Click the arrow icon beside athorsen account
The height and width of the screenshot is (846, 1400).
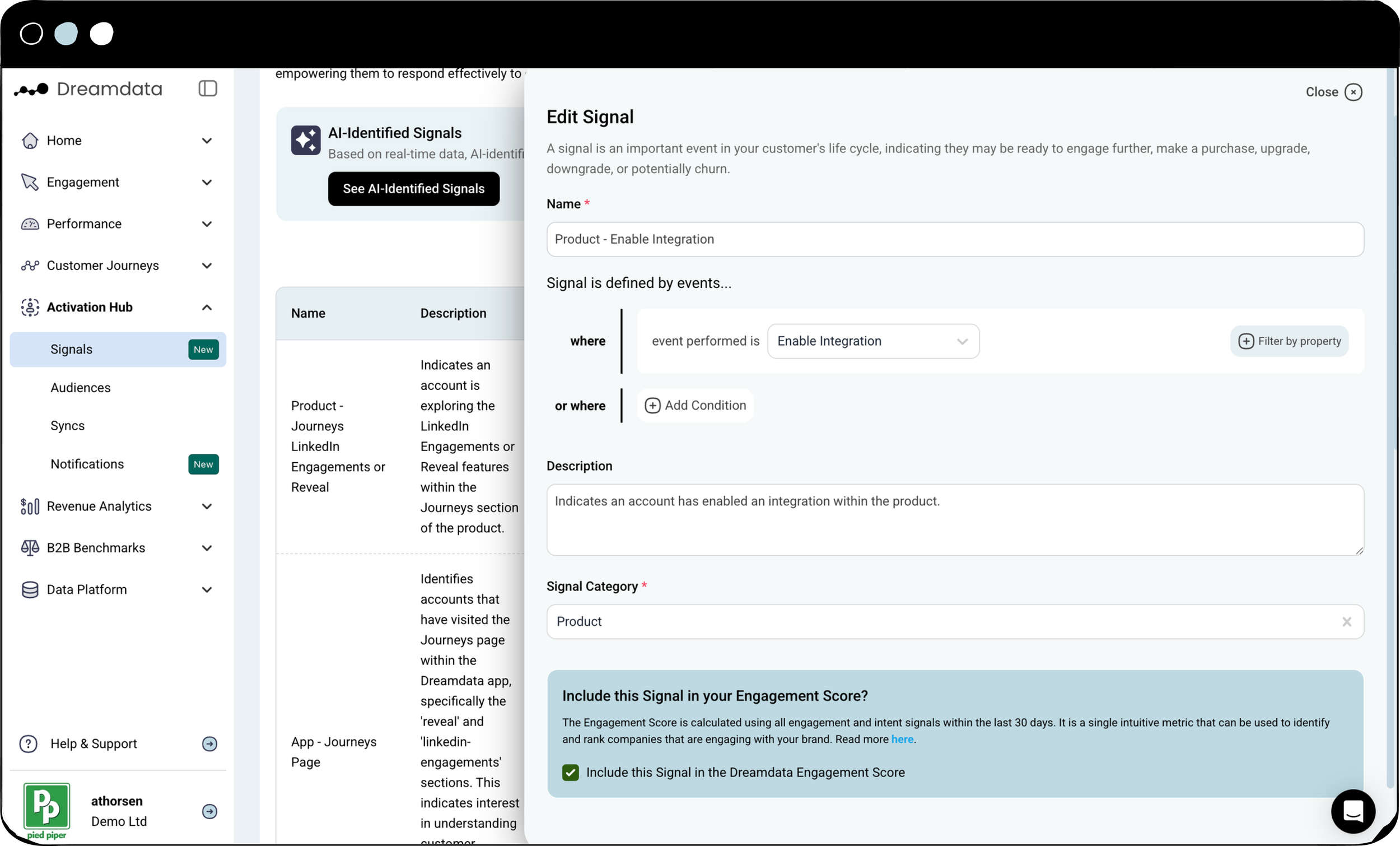click(x=209, y=811)
